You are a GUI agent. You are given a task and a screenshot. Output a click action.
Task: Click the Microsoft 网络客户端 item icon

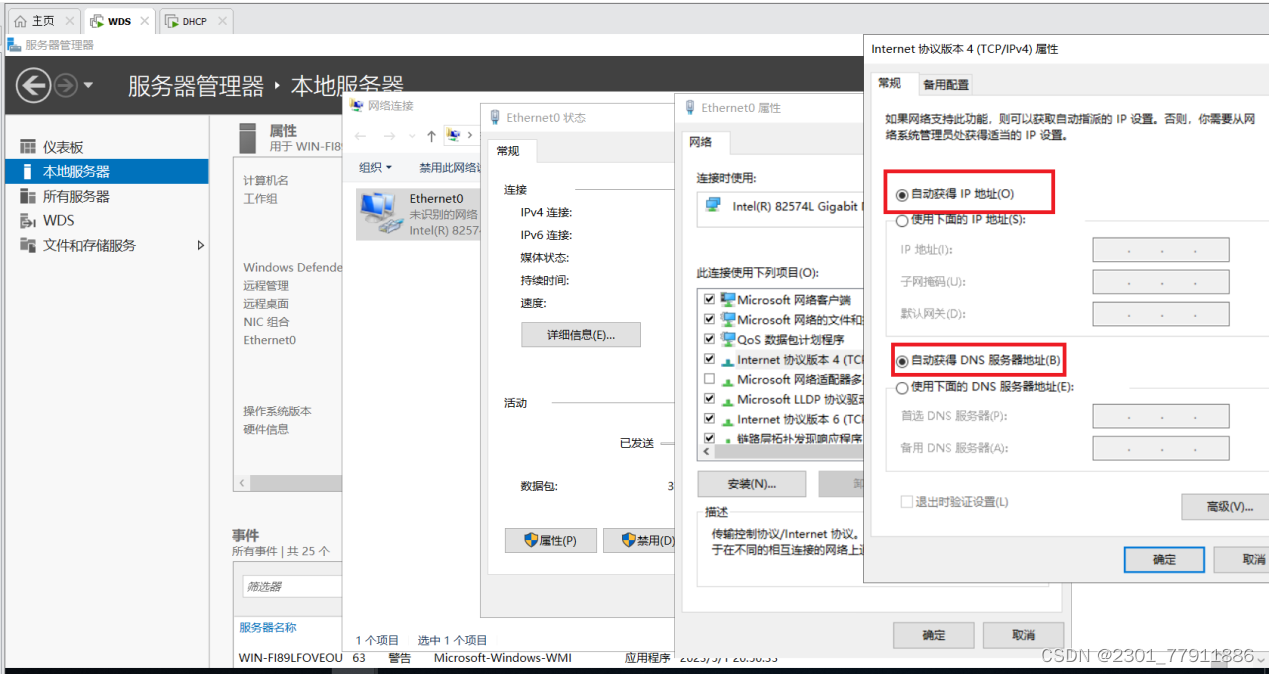pos(728,299)
